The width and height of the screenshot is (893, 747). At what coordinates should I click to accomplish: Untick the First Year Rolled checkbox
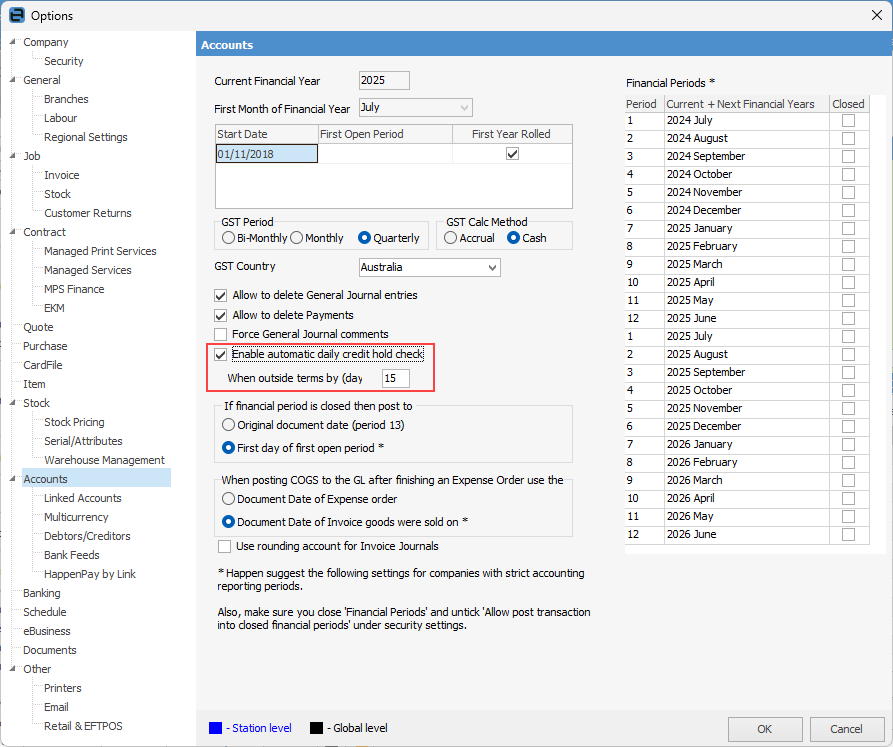coord(513,154)
